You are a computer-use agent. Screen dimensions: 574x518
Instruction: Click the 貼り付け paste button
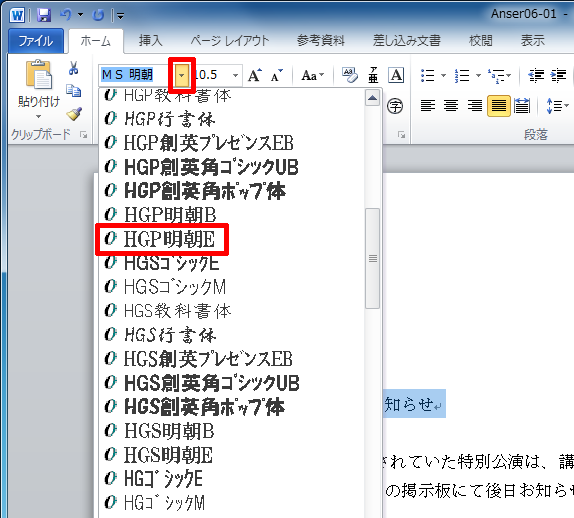(x=38, y=89)
